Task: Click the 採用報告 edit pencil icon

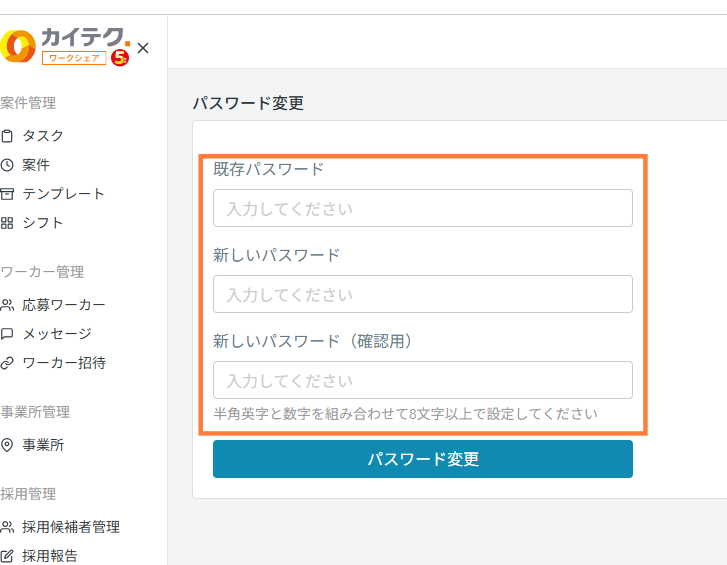Action: pos(7,556)
